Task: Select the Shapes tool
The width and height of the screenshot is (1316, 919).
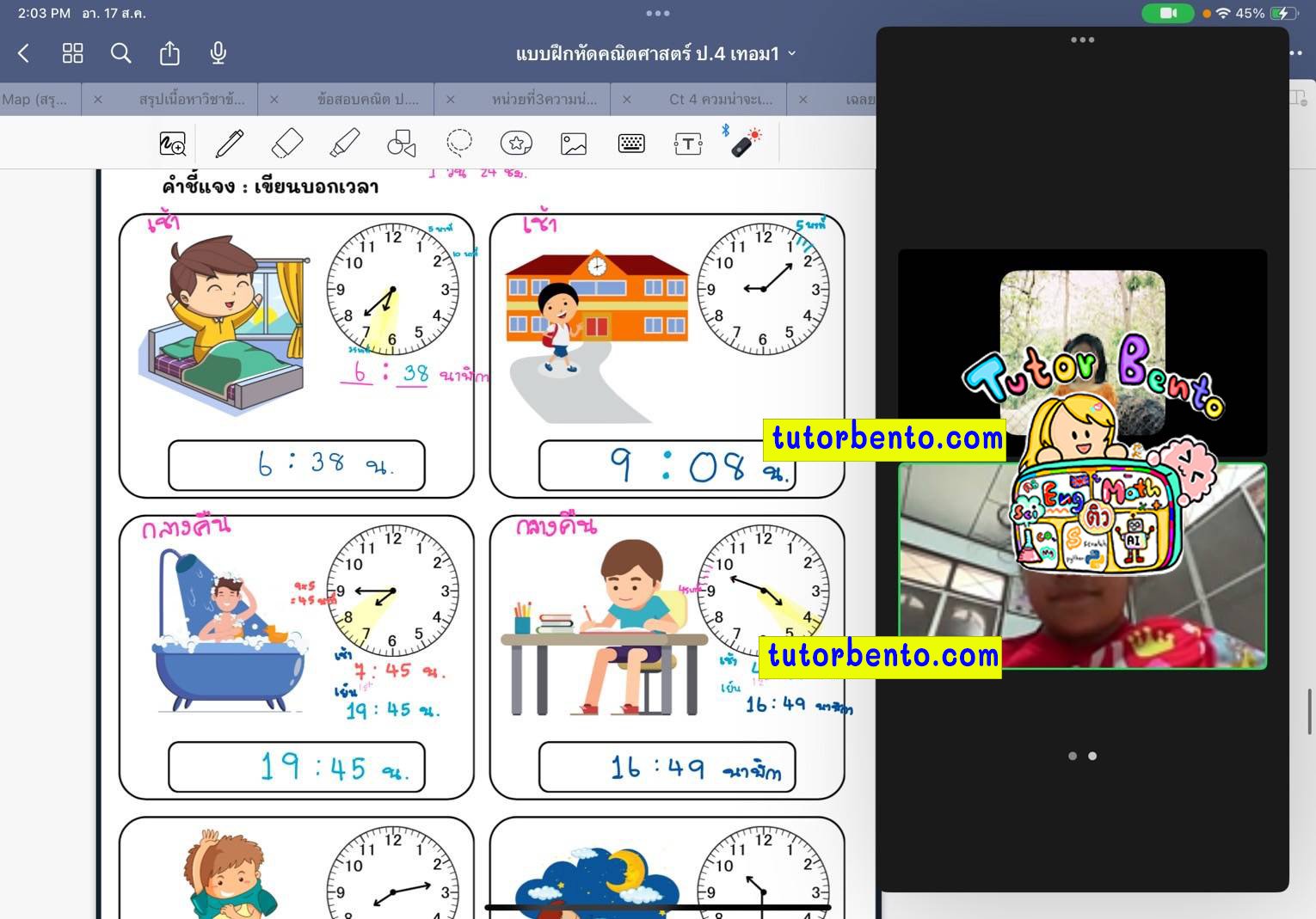Action: [402, 144]
